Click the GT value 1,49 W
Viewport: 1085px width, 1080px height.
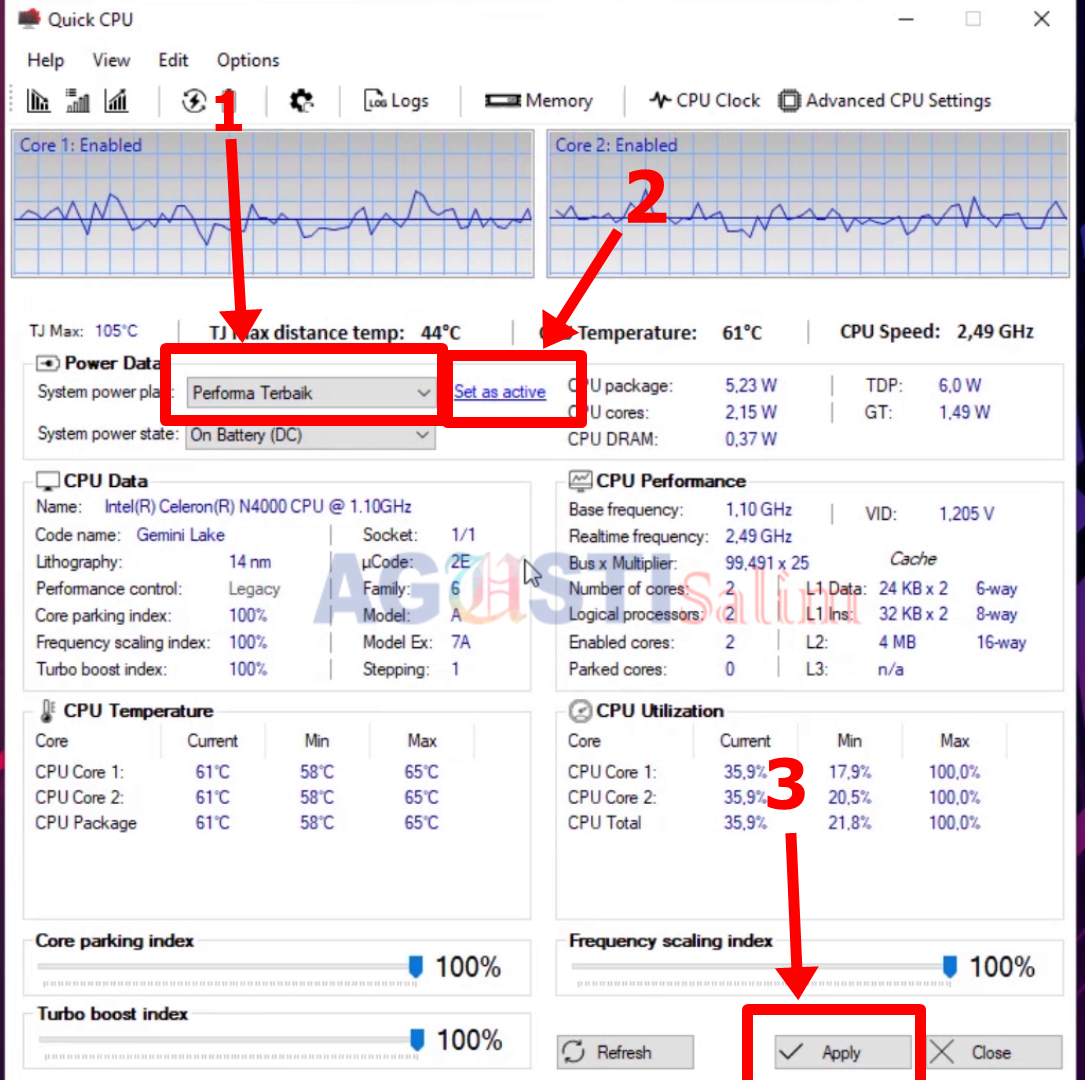[964, 412]
